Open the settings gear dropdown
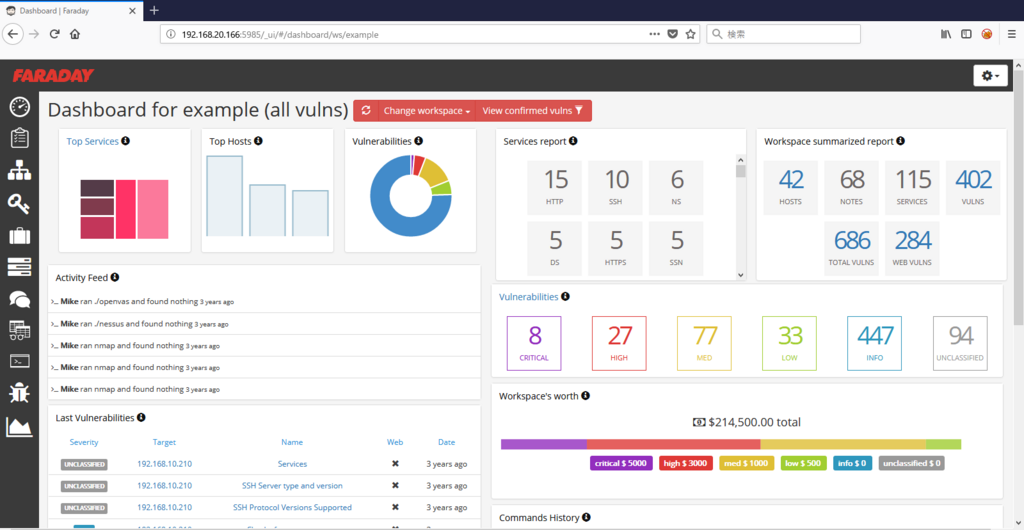This screenshot has width=1024, height=530. tap(990, 76)
